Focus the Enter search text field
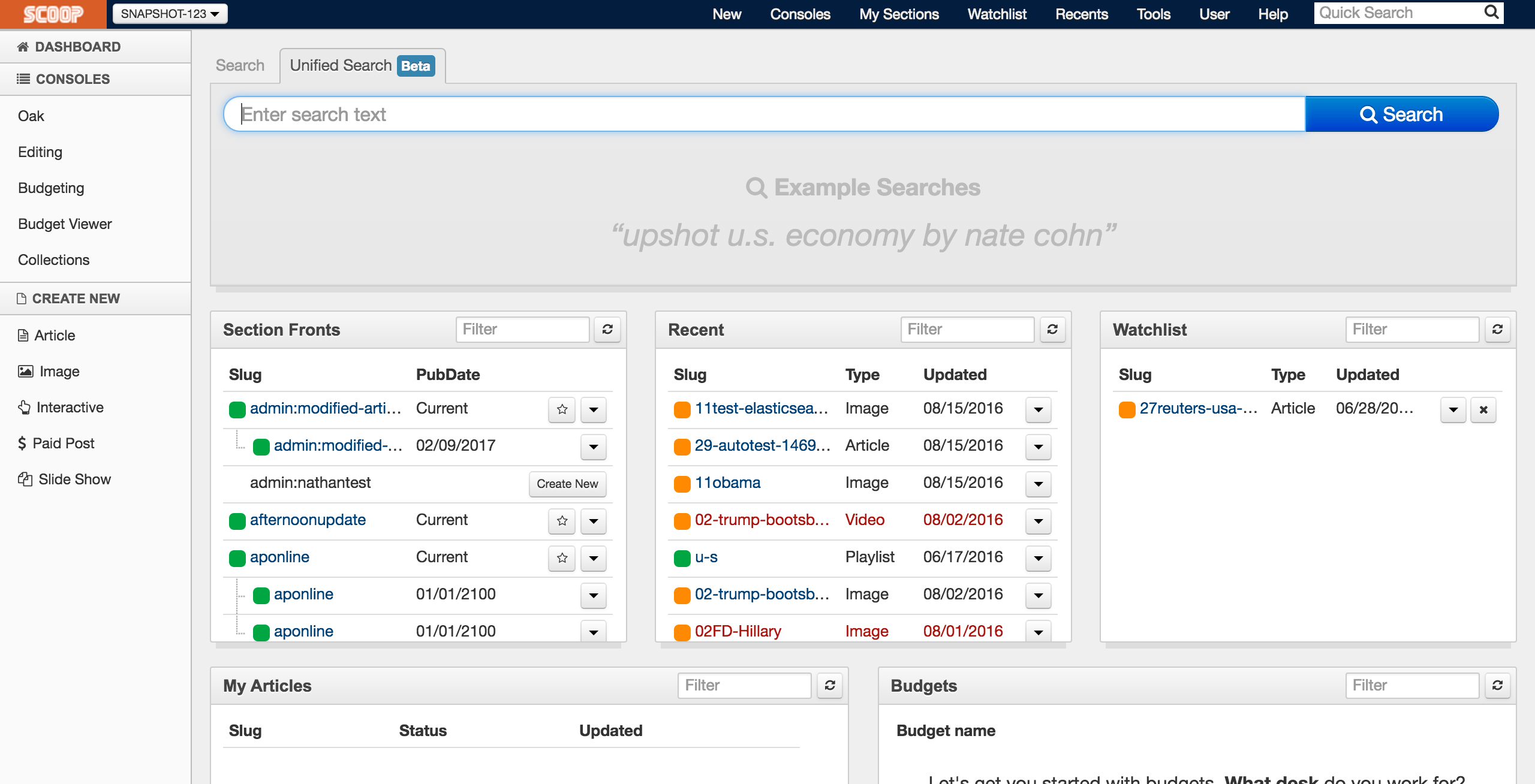Screen dimensions: 1535x784 765,114
